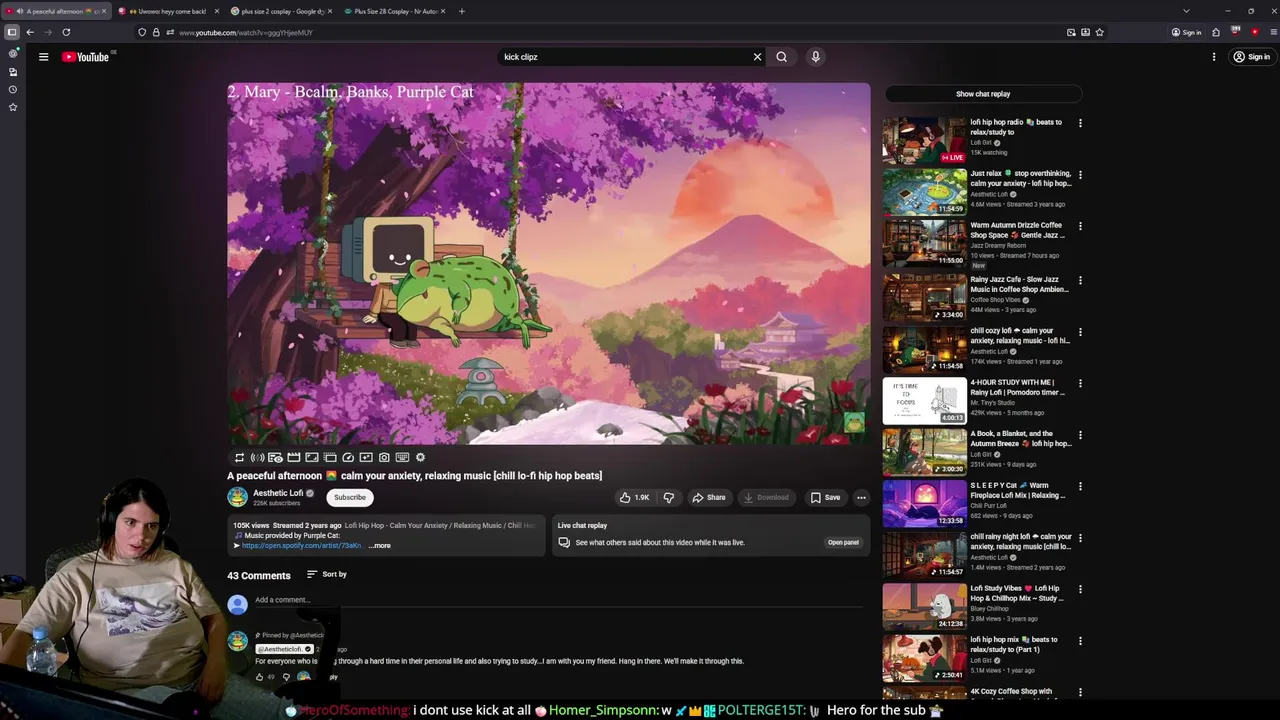The height and width of the screenshot is (720, 1280).
Task: Click the audio broadcast waves icon under video
Action: click(x=258, y=457)
